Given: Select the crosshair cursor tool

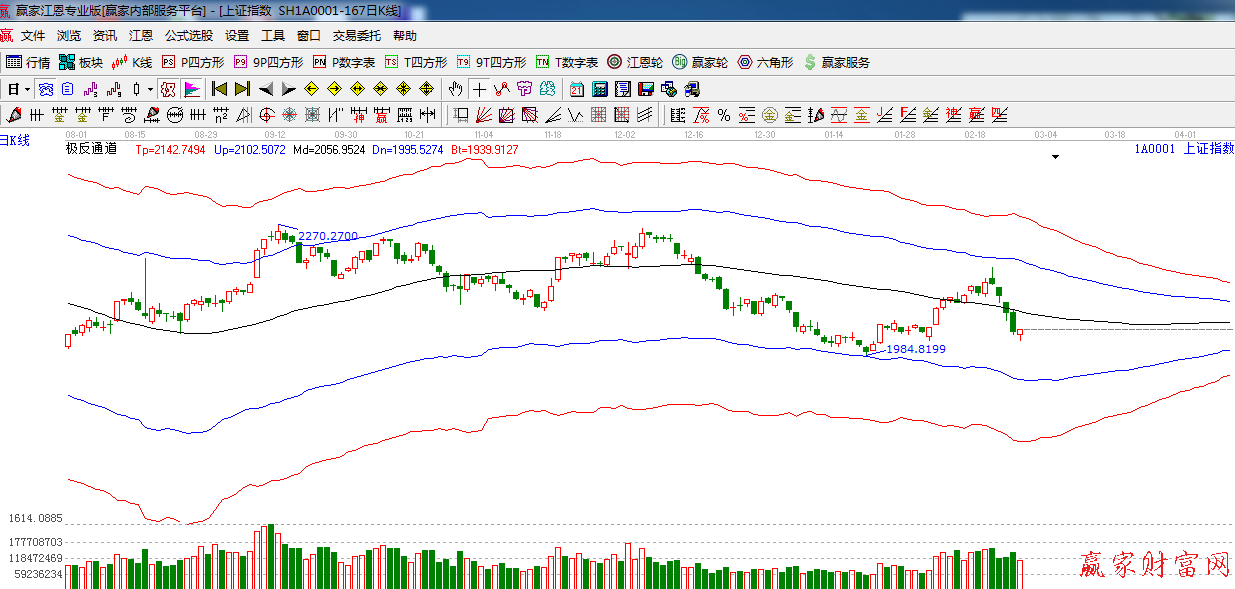Looking at the screenshot, I should [480, 89].
